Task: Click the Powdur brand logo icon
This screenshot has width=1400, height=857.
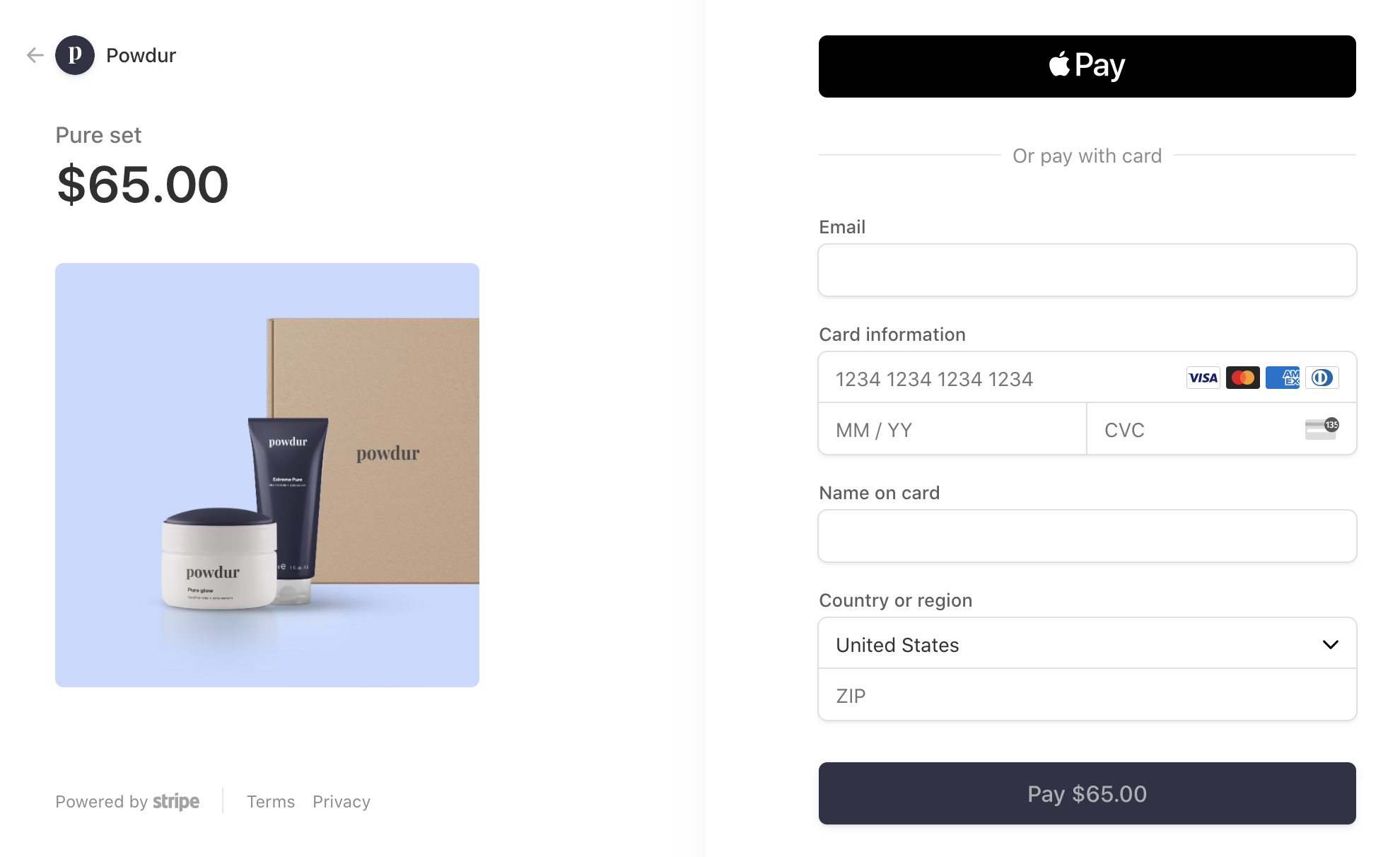Action: click(76, 55)
